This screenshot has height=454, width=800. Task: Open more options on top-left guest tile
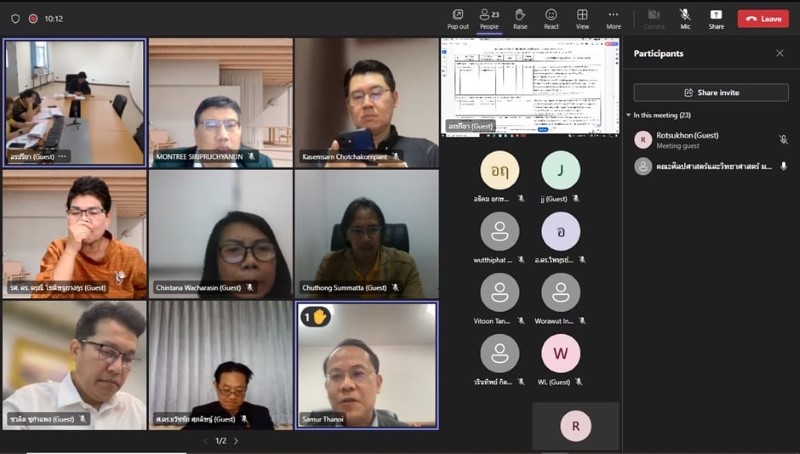(x=62, y=157)
